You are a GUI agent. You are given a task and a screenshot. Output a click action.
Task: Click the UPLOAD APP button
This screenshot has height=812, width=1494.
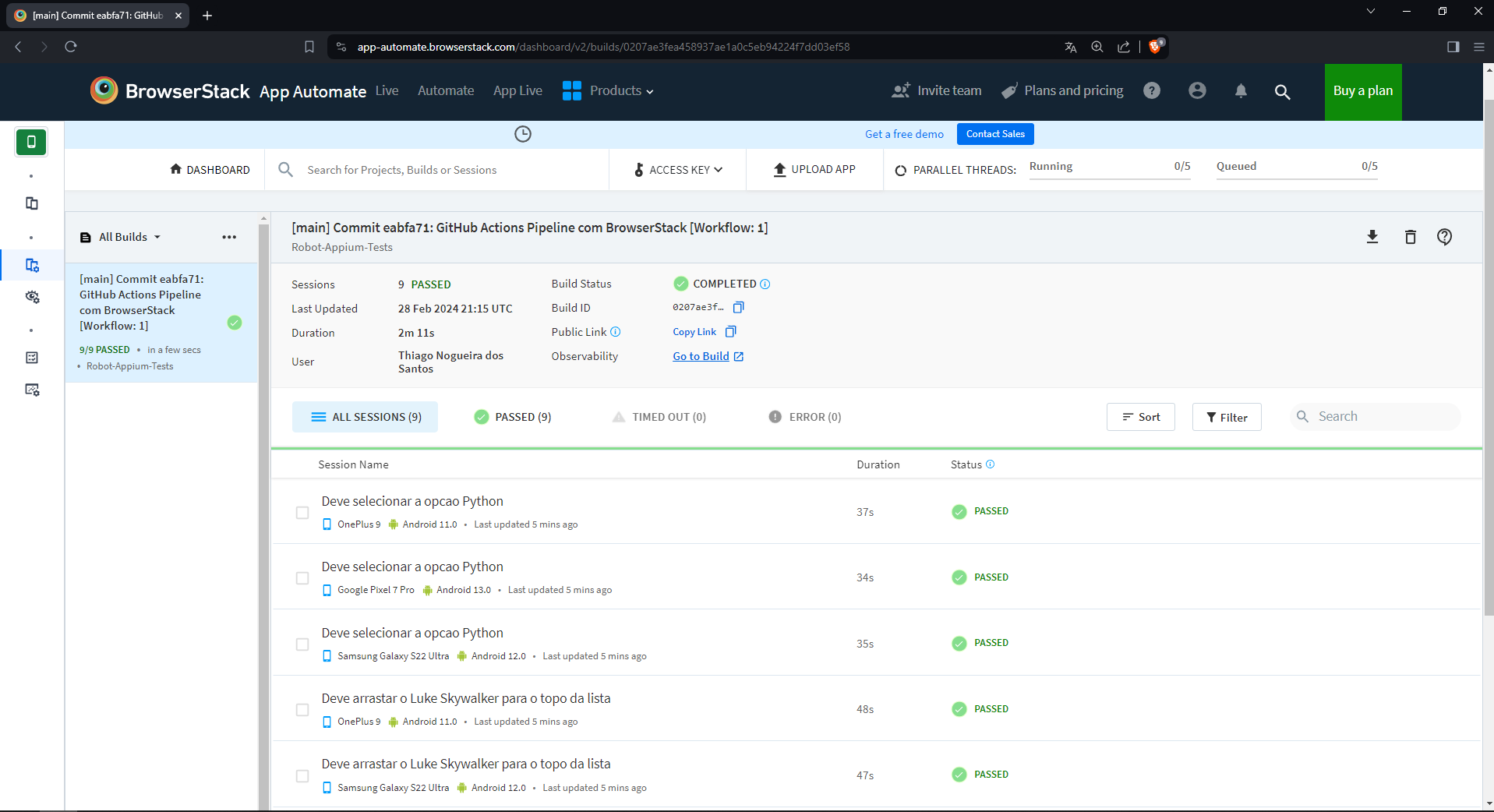point(814,170)
